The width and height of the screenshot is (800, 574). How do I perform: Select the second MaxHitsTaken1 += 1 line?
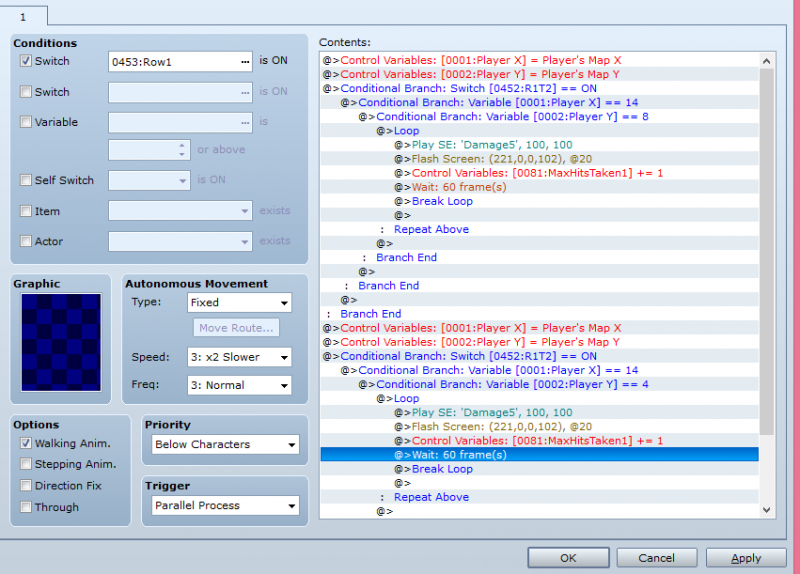(540, 441)
